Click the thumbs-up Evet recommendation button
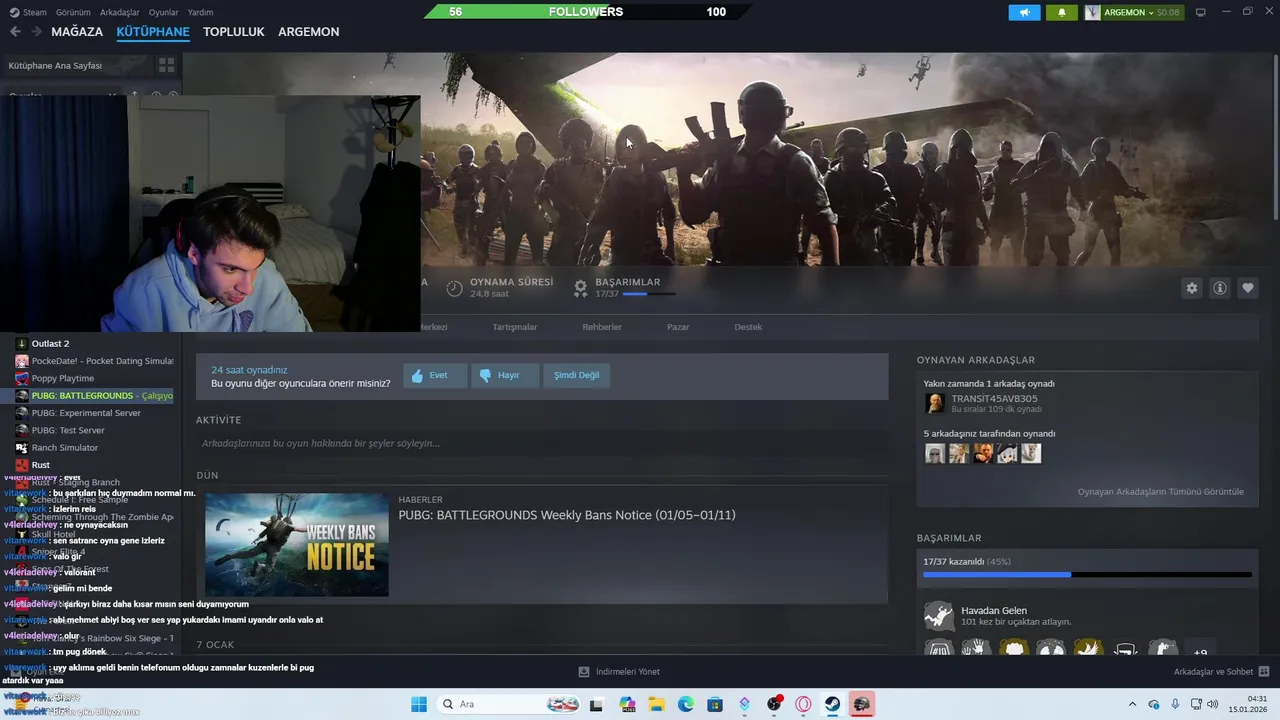This screenshot has width=1280, height=720. [x=435, y=375]
